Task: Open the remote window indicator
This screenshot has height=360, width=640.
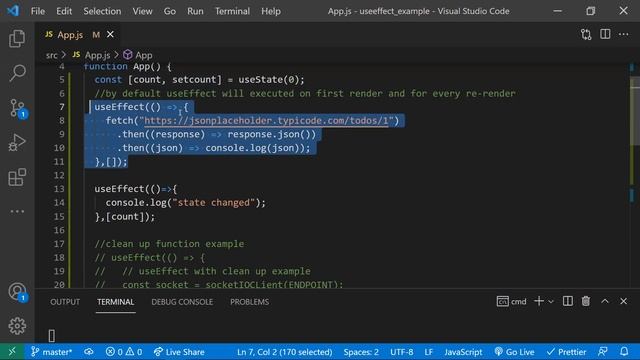Action: [12, 351]
